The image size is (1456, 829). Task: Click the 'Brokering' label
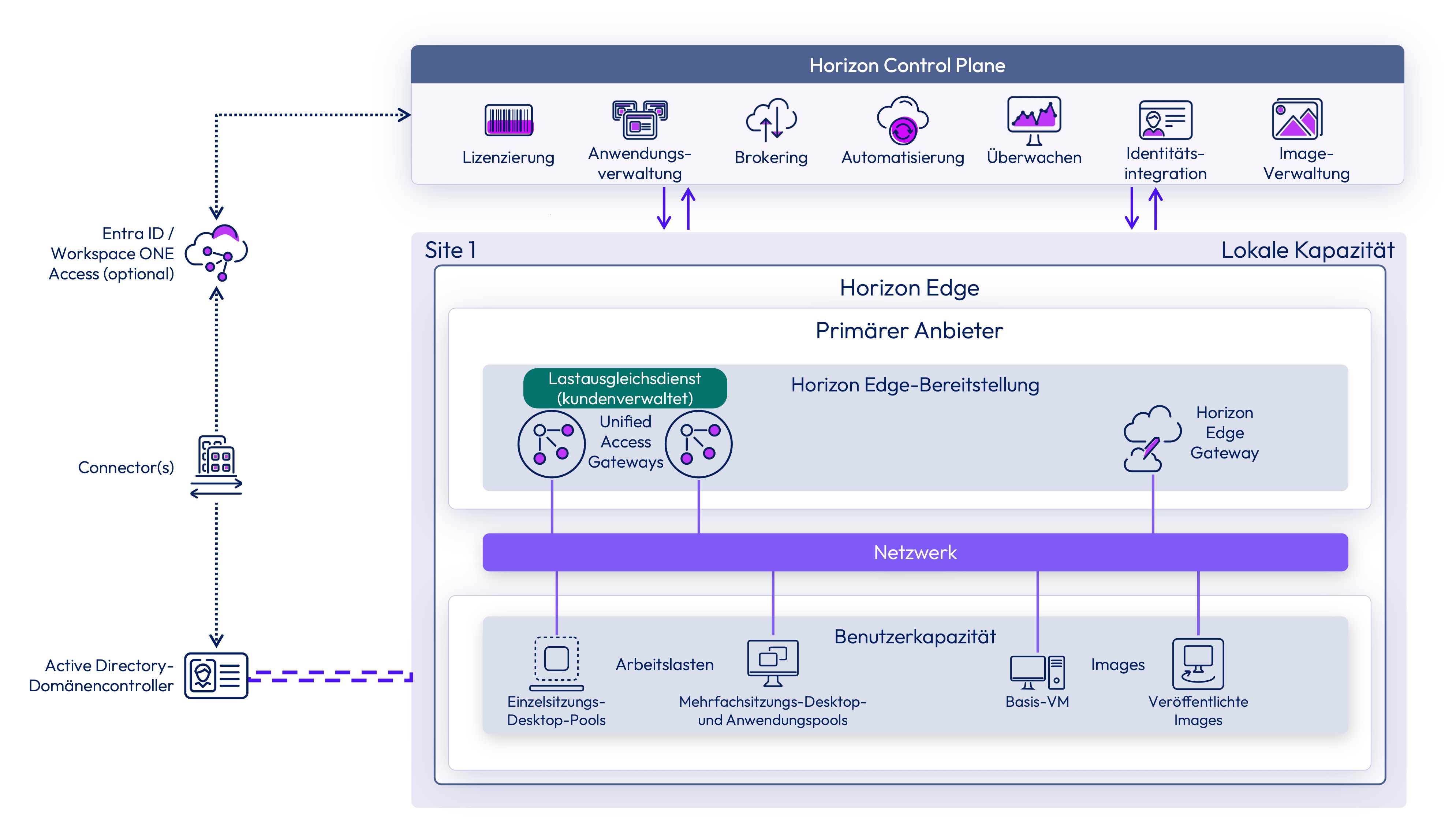coord(771,158)
